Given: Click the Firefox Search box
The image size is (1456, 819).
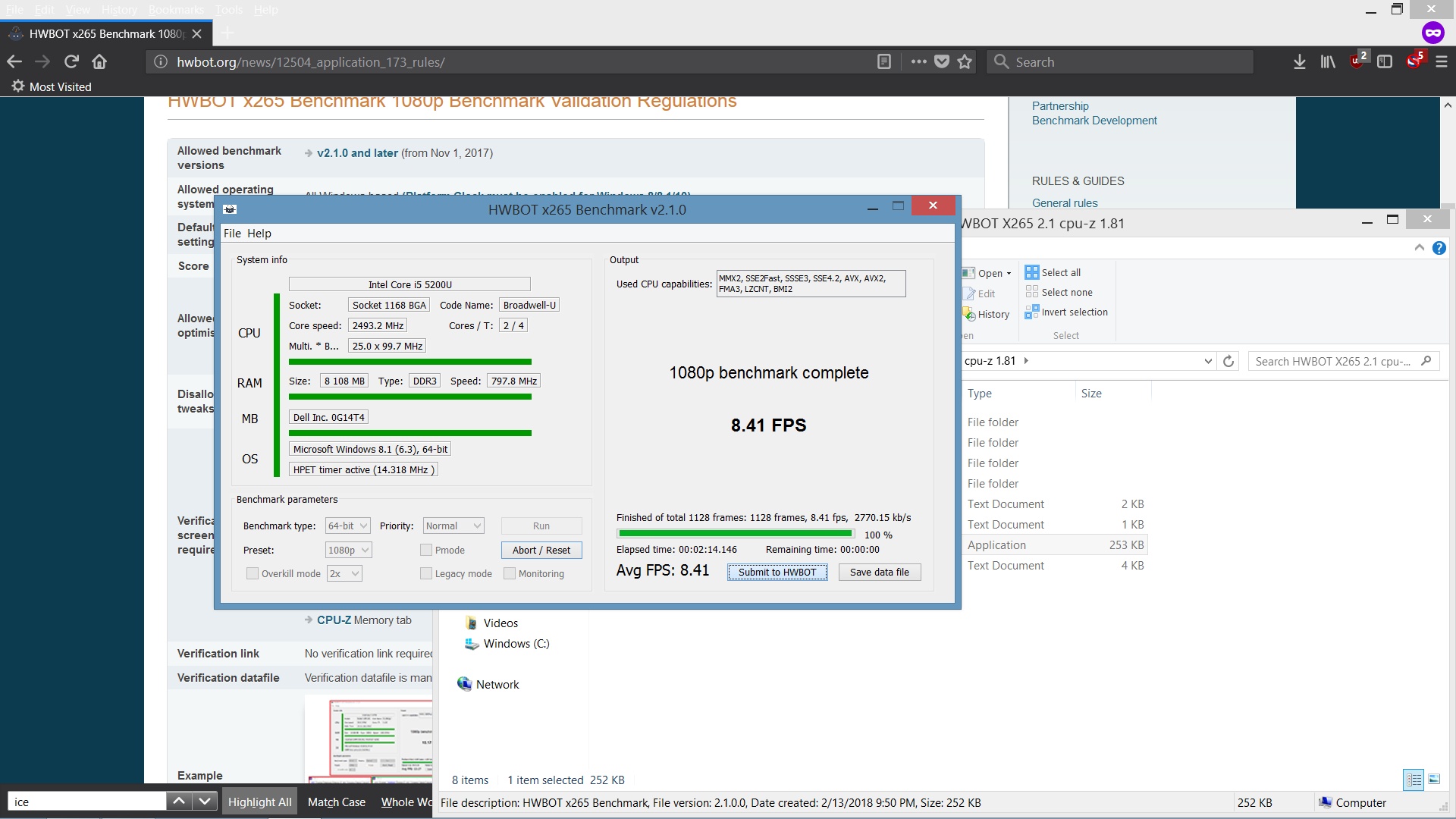Looking at the screenshot, I should point(1119,61).
